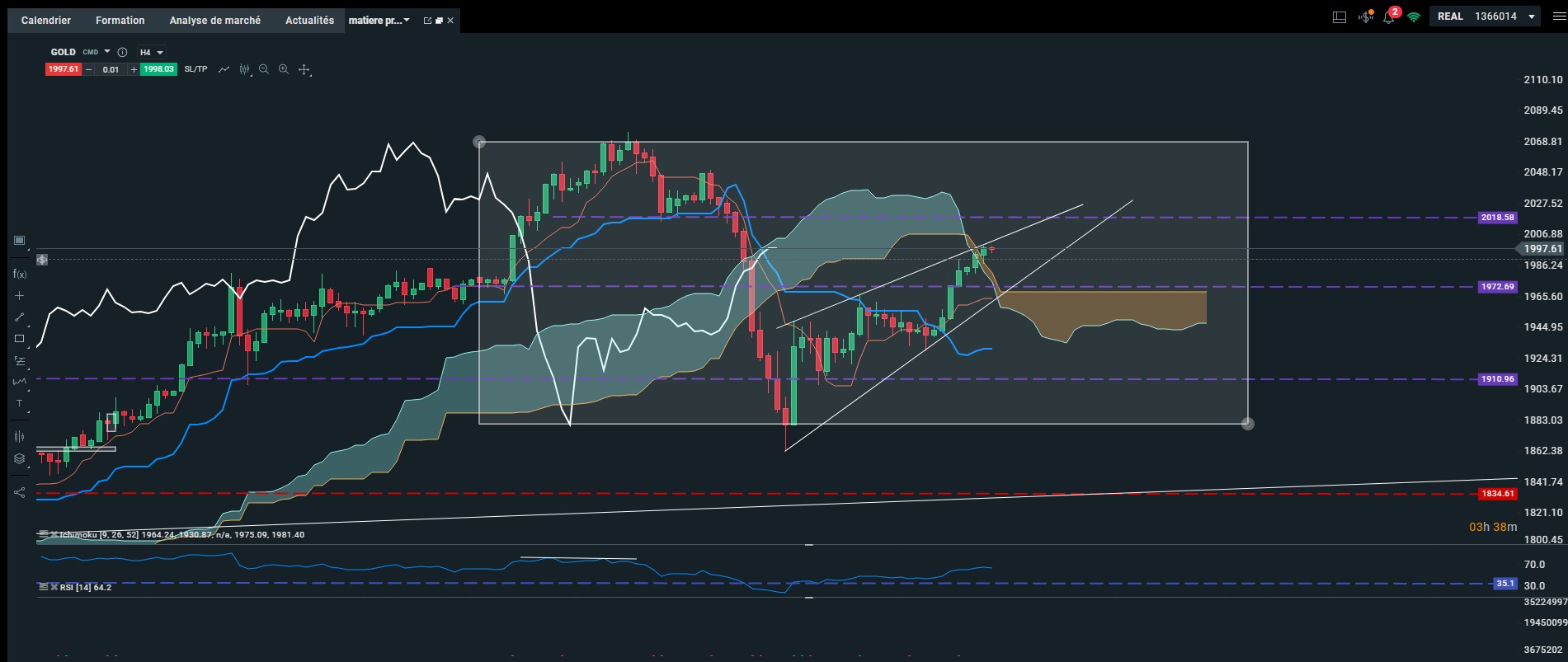Open the share chart icon
The height and width of the screenshot is (662, 1568).
pyautogui.click(x=20, y=492)
